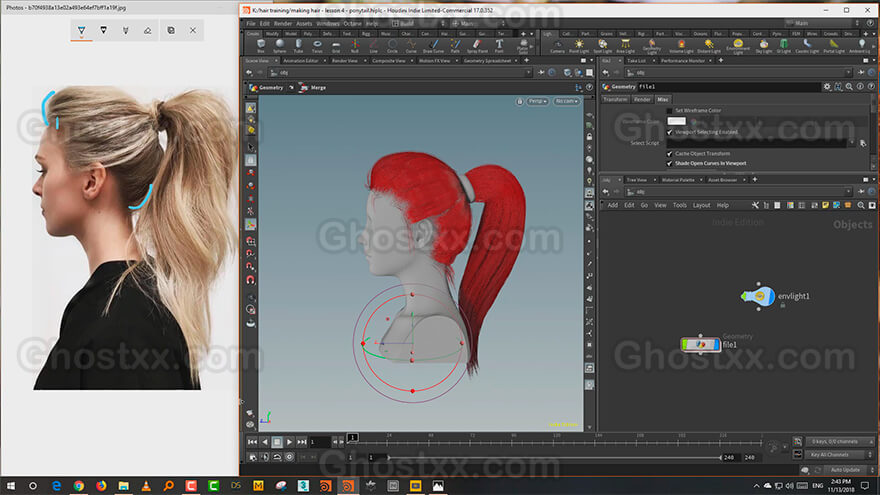Add an Area Light from shelf

pyautogui.click(x=625, y=46)
